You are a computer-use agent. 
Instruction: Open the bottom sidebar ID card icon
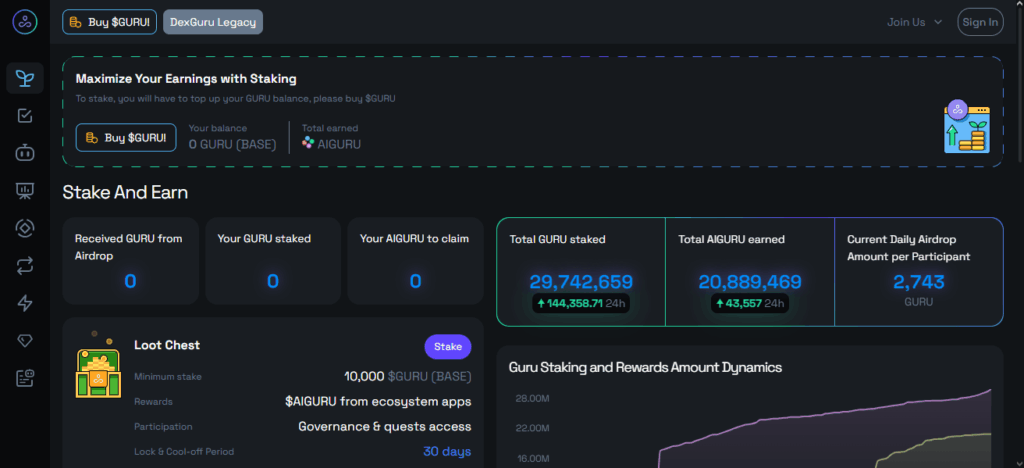25,378
